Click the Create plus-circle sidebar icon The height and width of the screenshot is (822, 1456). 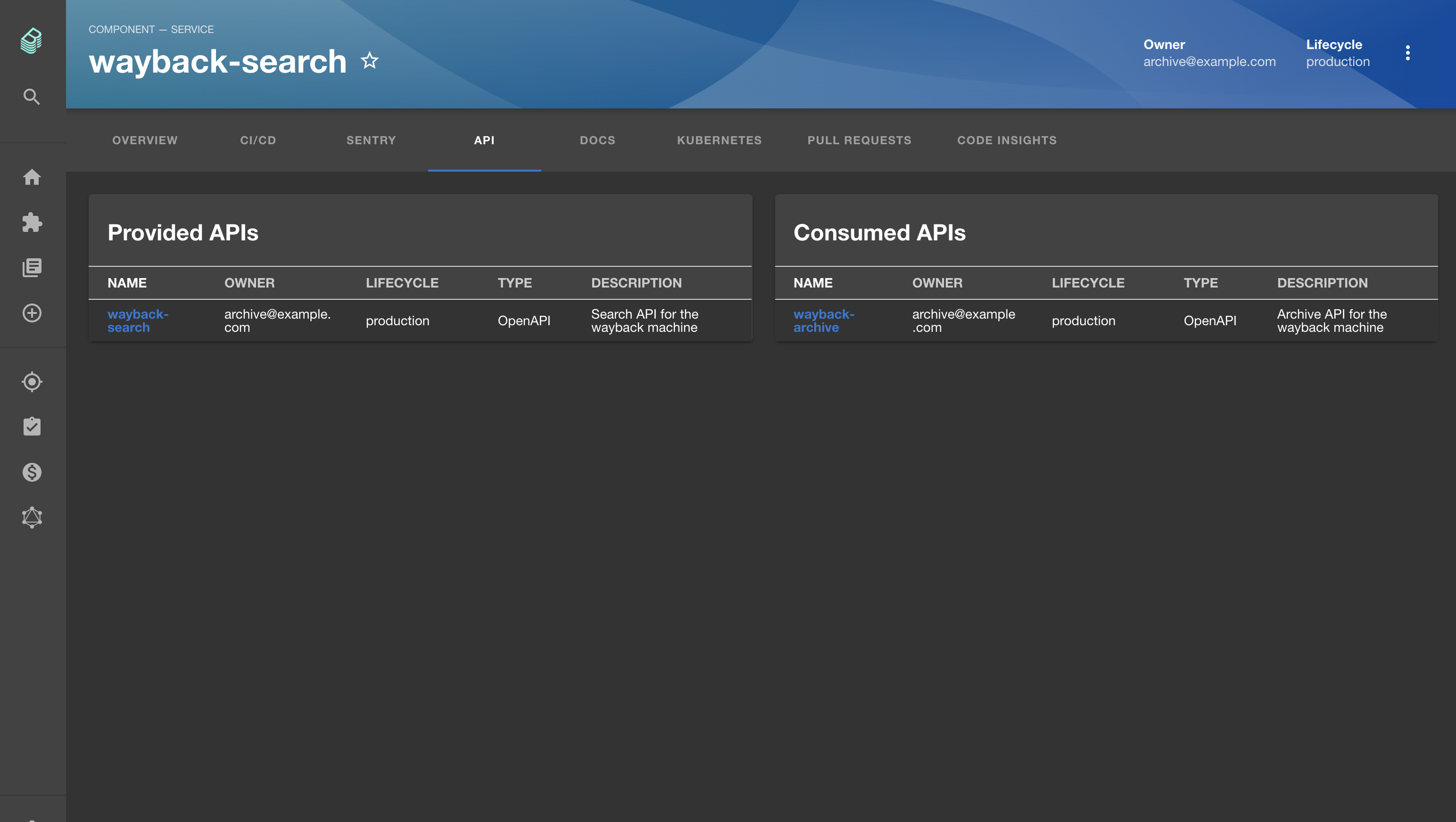[32, 313]
